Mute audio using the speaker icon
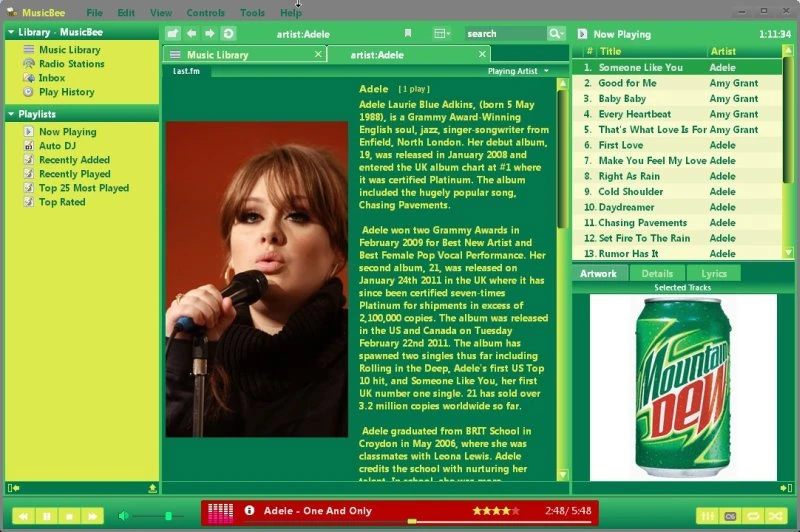 (x=124, y=515)
